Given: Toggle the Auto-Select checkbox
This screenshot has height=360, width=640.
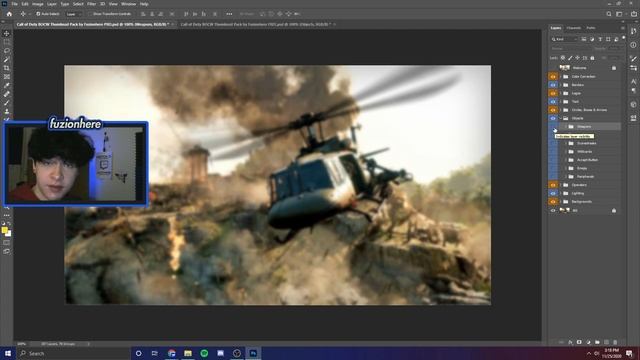Looking at the screenshot, I should click(x=38, y=14).
